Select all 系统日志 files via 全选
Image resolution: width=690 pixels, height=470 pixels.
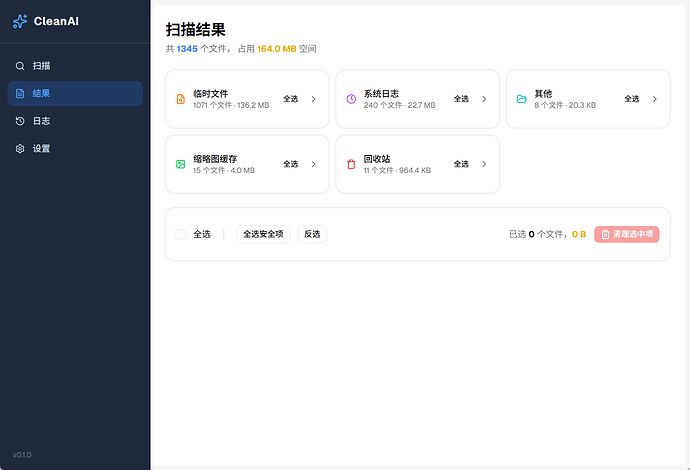[461, 99]
